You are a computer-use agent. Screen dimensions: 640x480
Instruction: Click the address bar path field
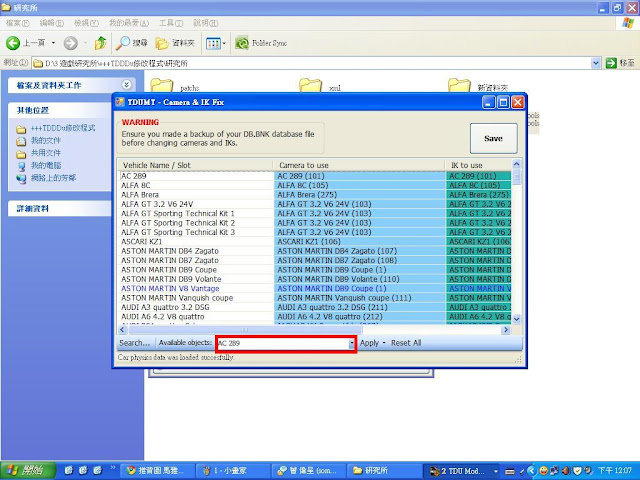click(x=311, y=63)
